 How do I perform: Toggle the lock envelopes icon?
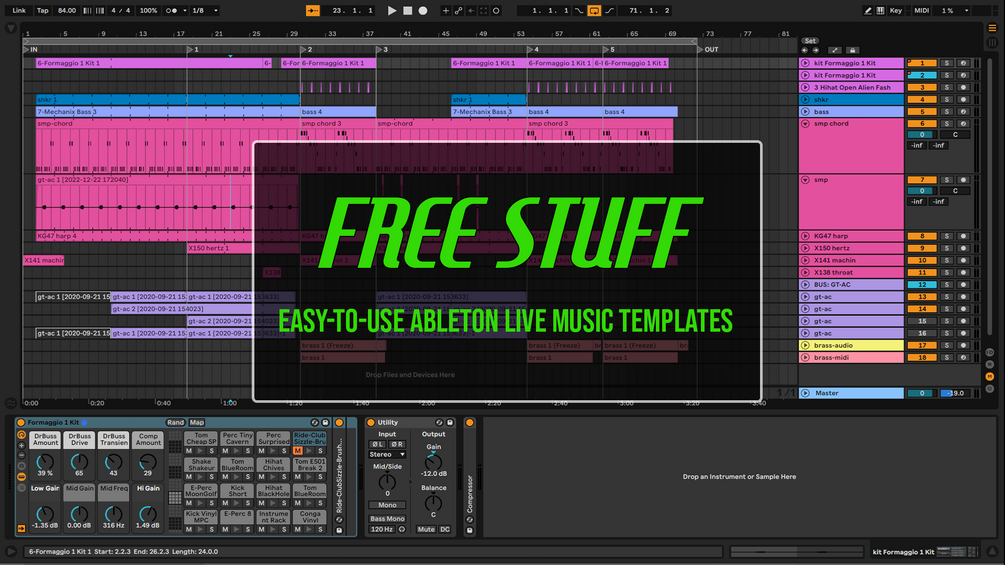click(x=852, y=50)
